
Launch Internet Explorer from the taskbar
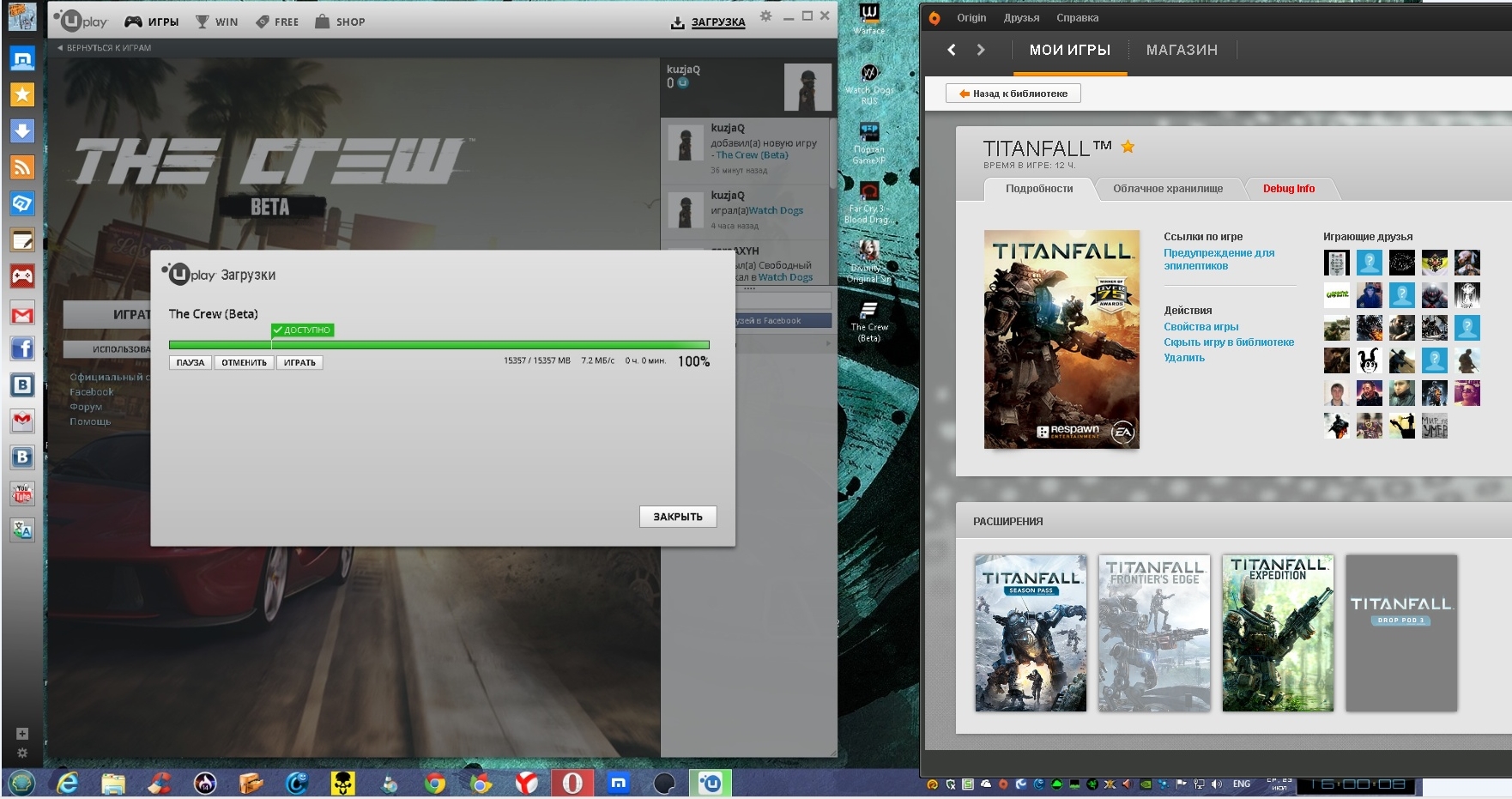(x=67, y=783)
